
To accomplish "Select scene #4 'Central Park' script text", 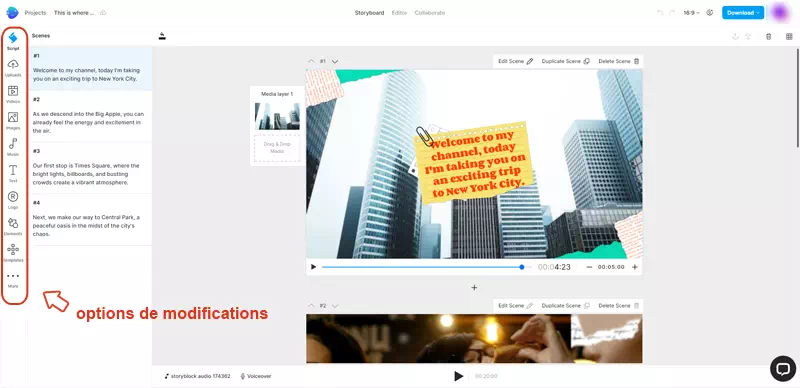I will click(x=86, y=226).
